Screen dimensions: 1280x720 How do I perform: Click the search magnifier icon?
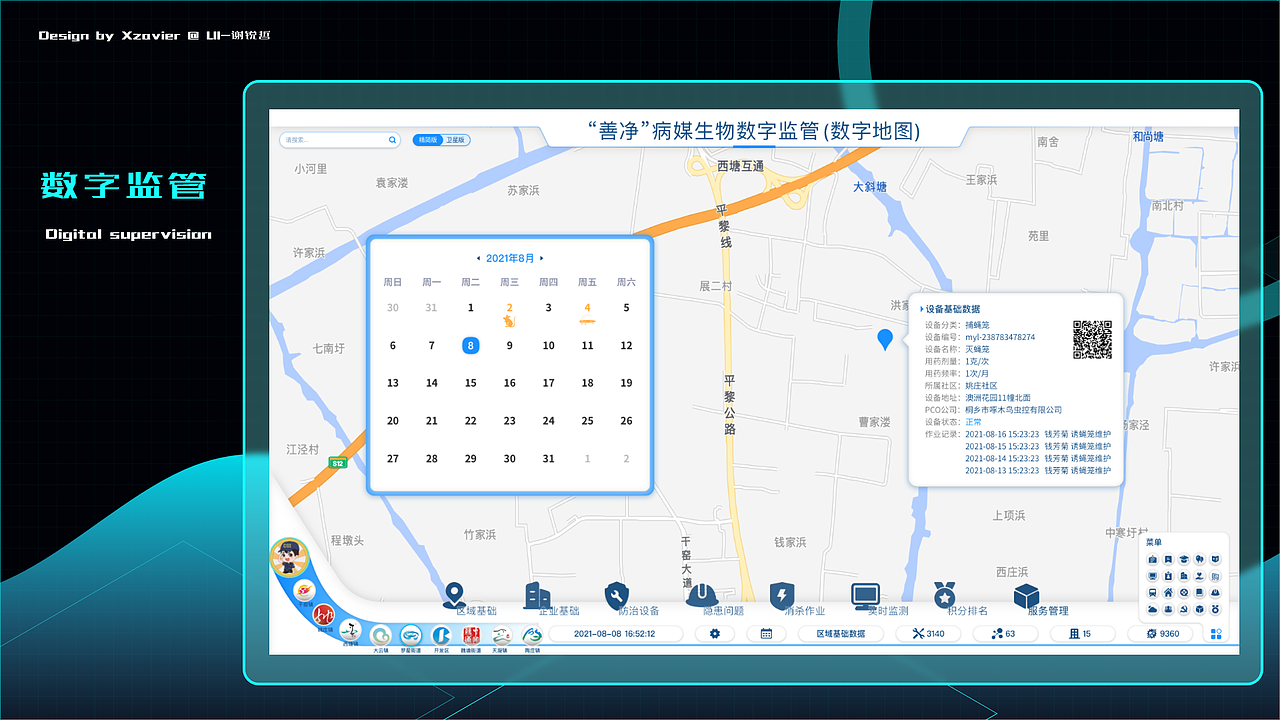392,140
